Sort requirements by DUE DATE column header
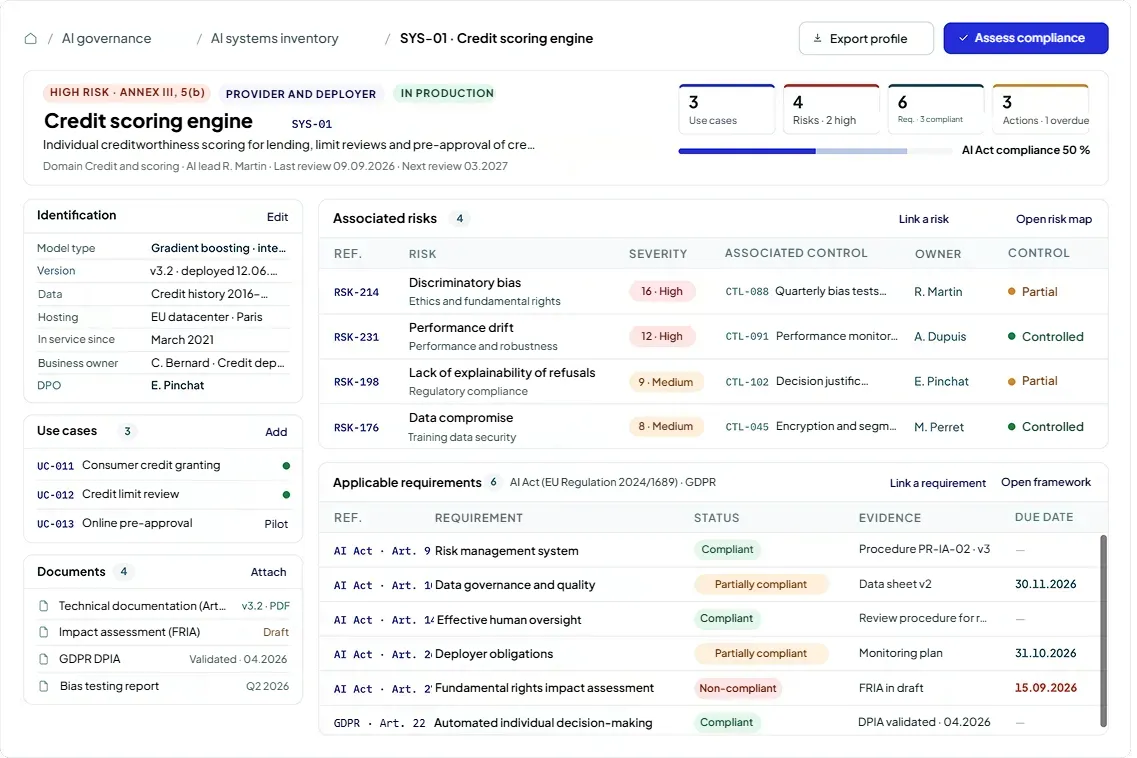The height and width of the screenshot is (758, 1137). [x=1043, y=517]
